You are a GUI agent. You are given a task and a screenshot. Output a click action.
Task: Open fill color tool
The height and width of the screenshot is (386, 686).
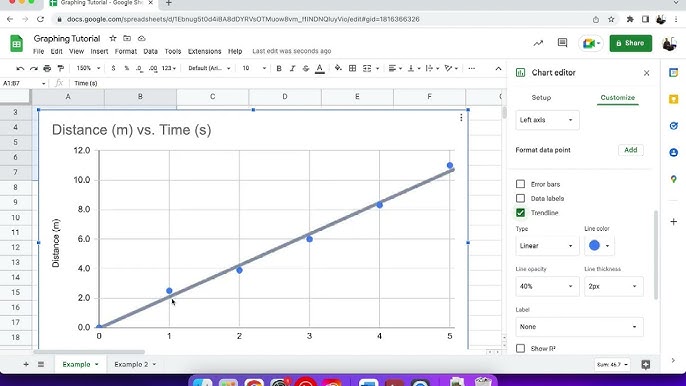tap(338, 68)
